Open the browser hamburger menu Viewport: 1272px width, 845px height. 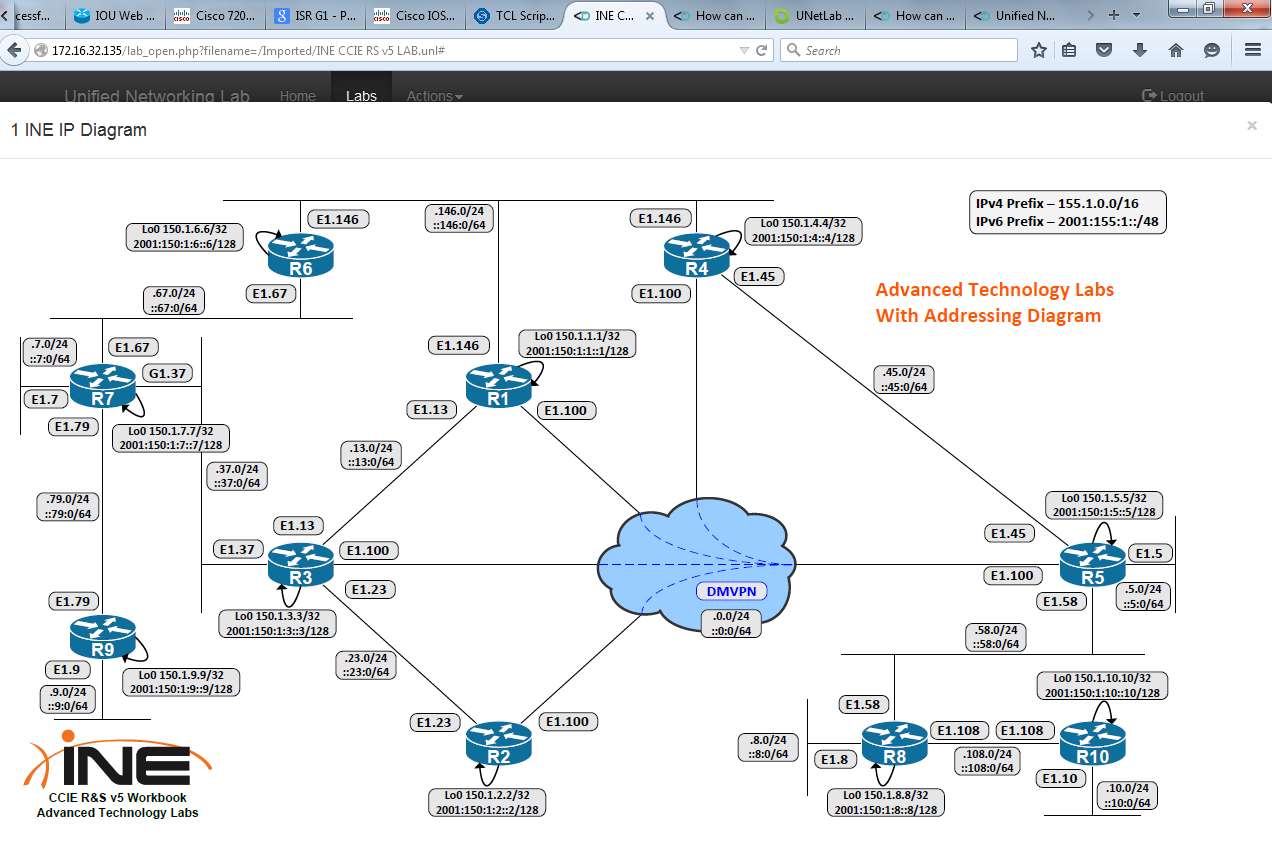(x=1252, y=50)
